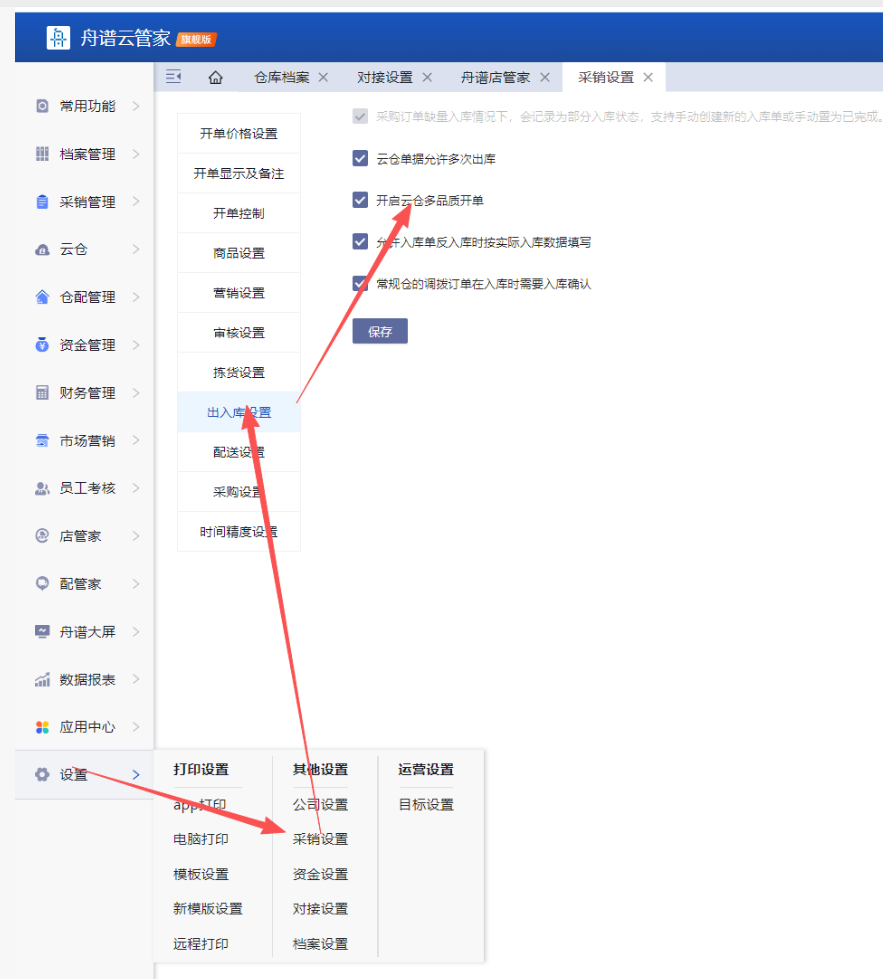Switch to the 仓库档案 tab
This screenshot has height=979, width=883.
(281, 78)
